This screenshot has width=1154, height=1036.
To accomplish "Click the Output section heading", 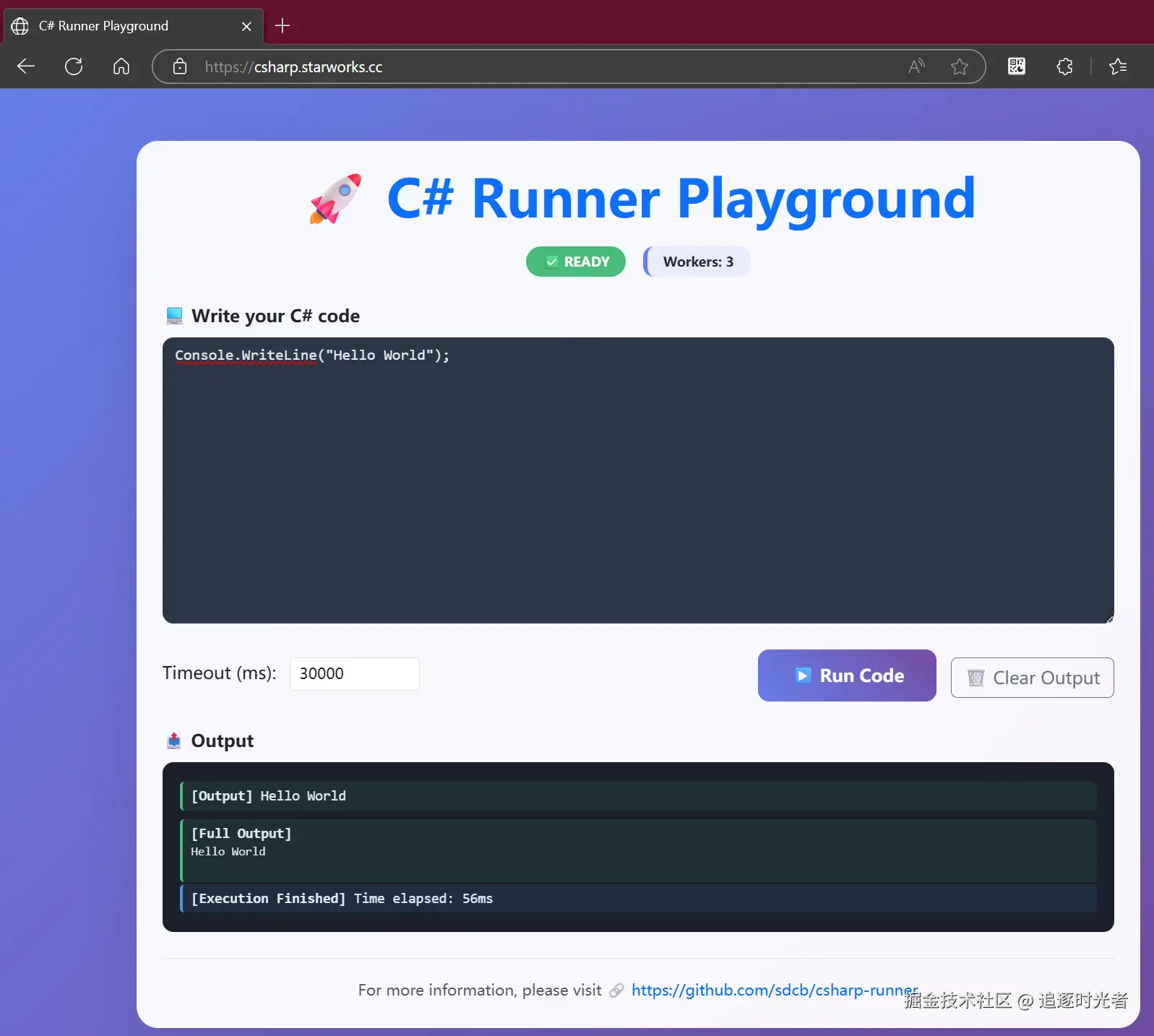I will (x=222, y=741).
